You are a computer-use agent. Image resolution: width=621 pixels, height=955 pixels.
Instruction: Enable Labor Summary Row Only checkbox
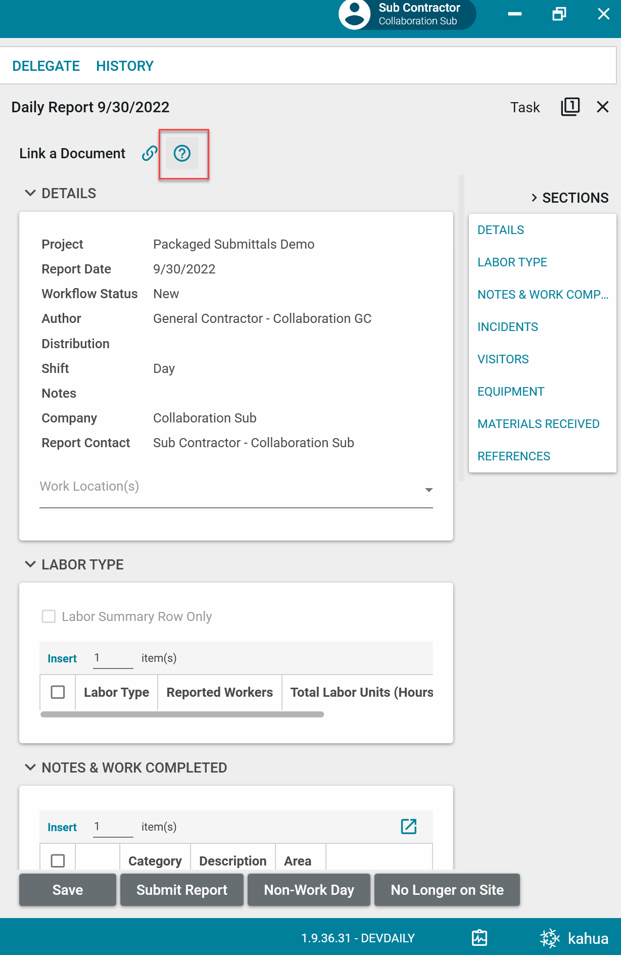coord(49,617)
